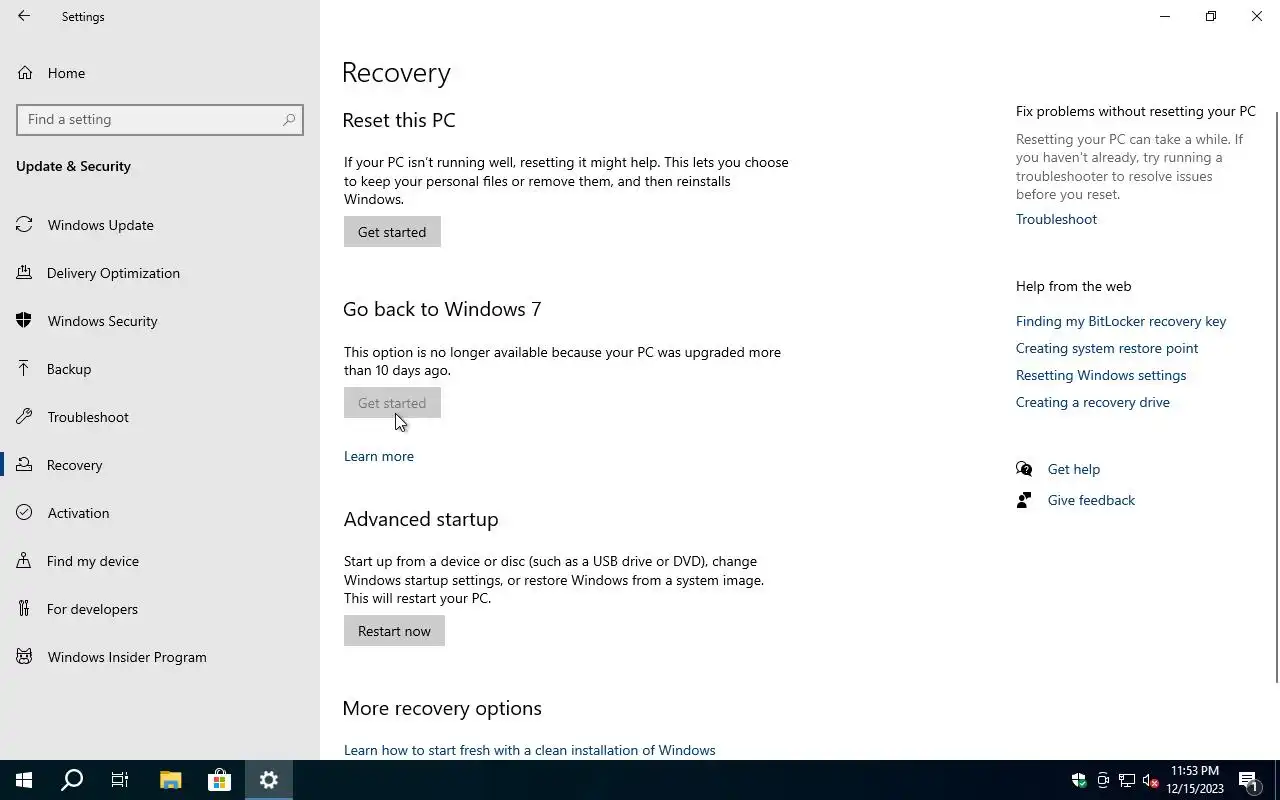The width and height of the screenshot is (1280, 800).
Task: Click the Learn more link
Action: pos(379,456)
